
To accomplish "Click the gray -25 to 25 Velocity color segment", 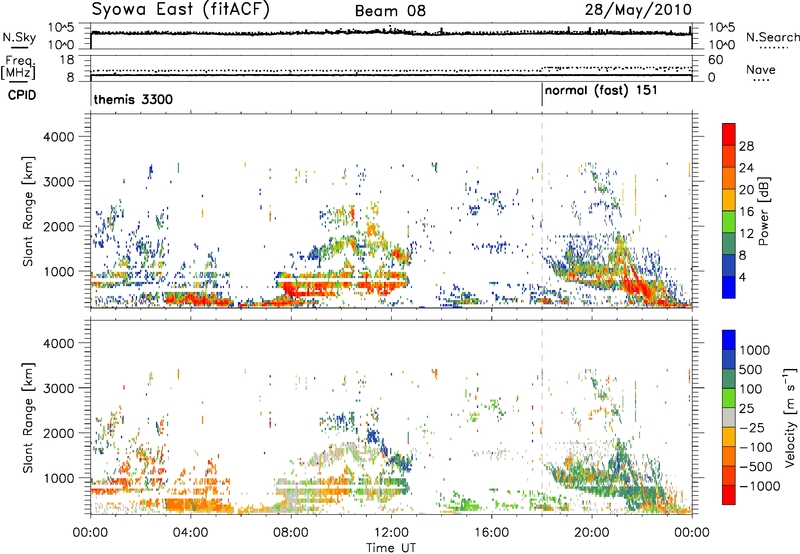I will [x=729, y=418].
